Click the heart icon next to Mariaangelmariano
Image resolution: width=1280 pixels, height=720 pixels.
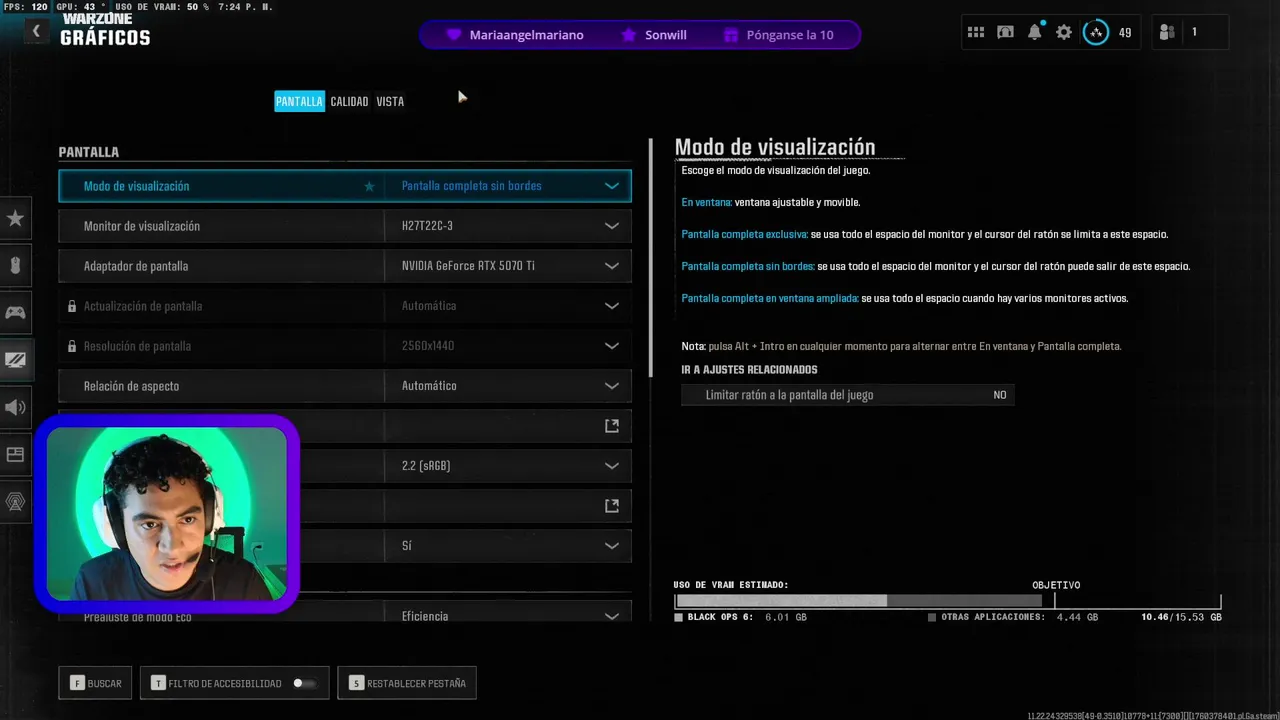453,35
